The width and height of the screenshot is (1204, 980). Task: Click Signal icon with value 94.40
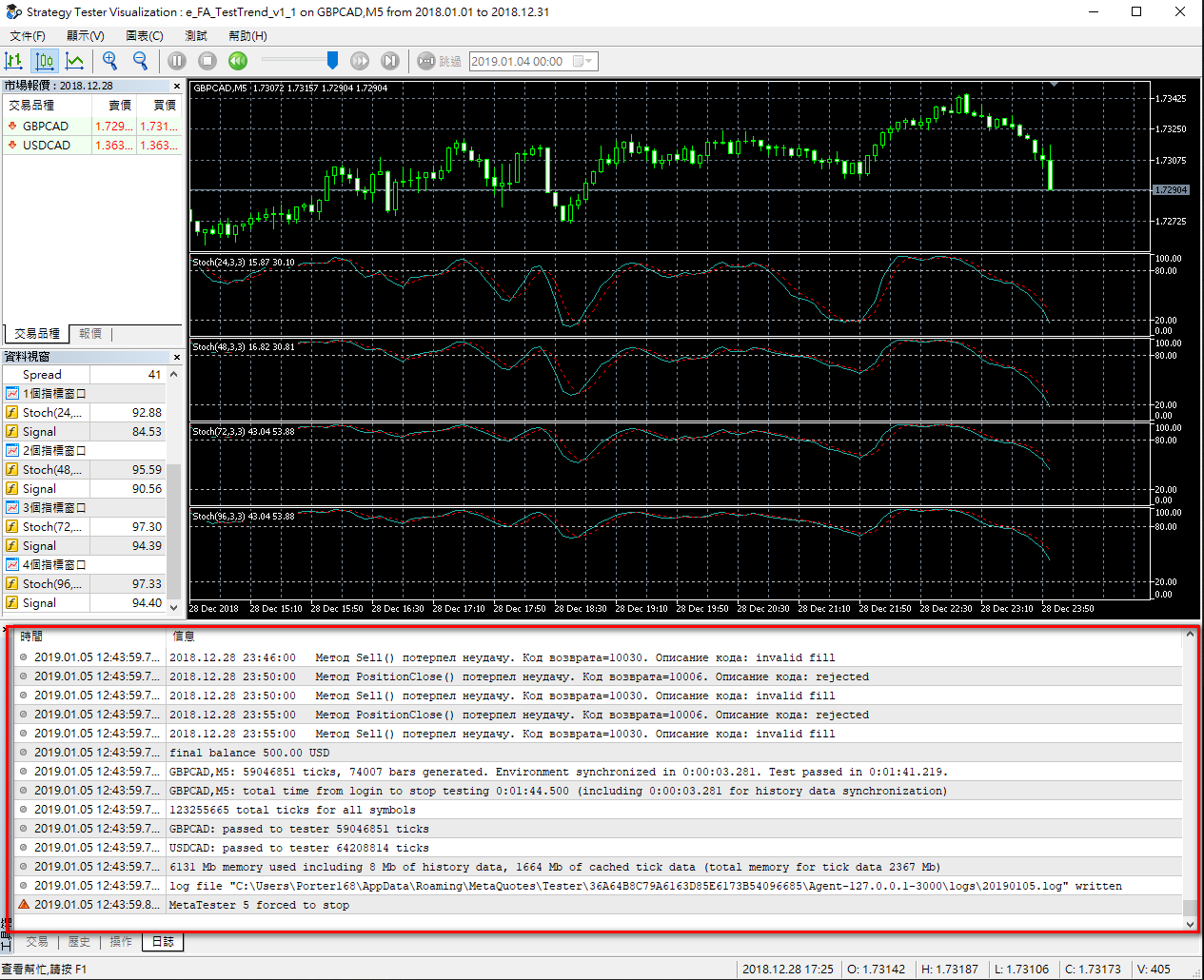click(x=12, y=602)
